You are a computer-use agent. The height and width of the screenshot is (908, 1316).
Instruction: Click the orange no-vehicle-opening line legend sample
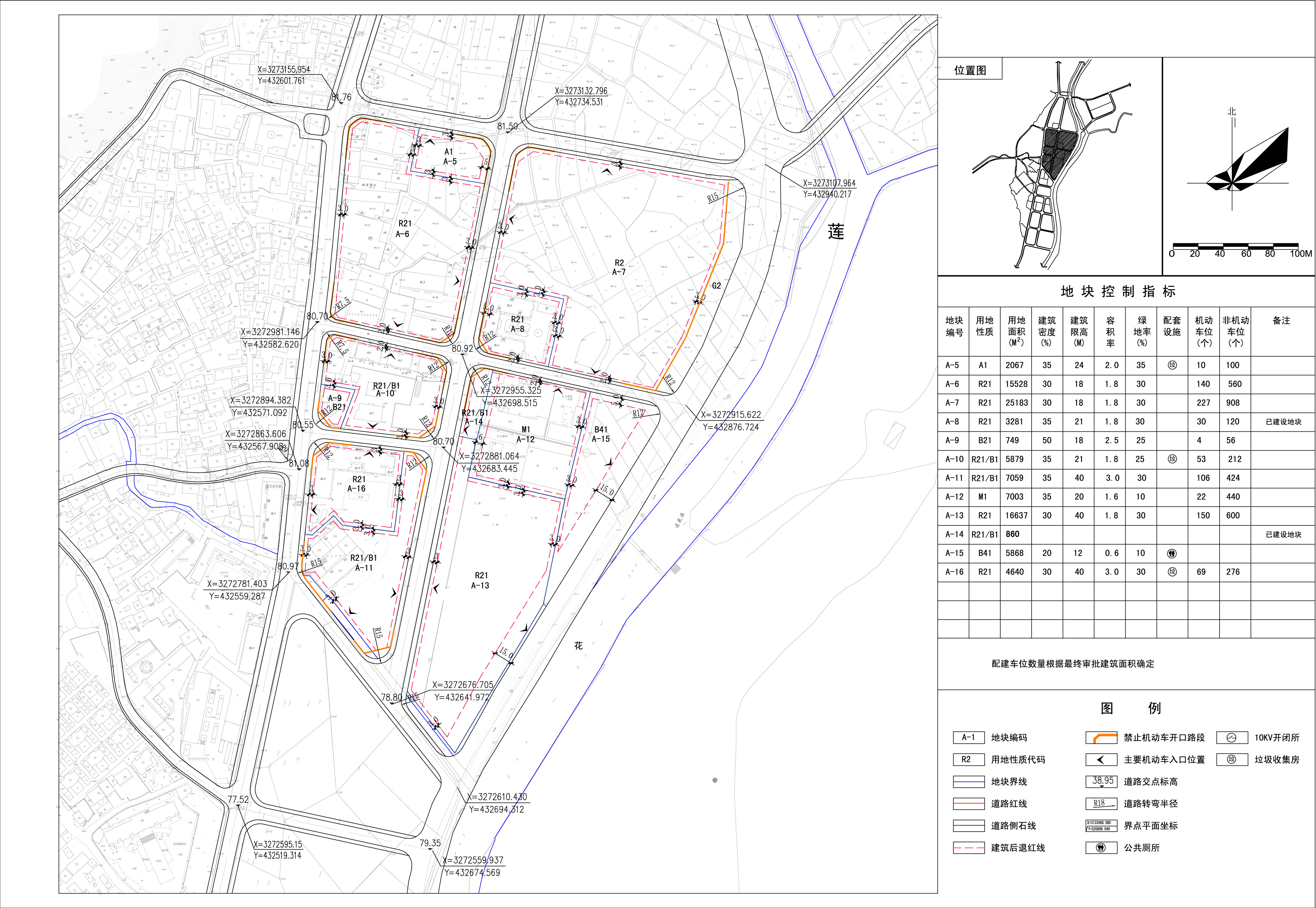pyautogui.click(x=1101, y=738)
